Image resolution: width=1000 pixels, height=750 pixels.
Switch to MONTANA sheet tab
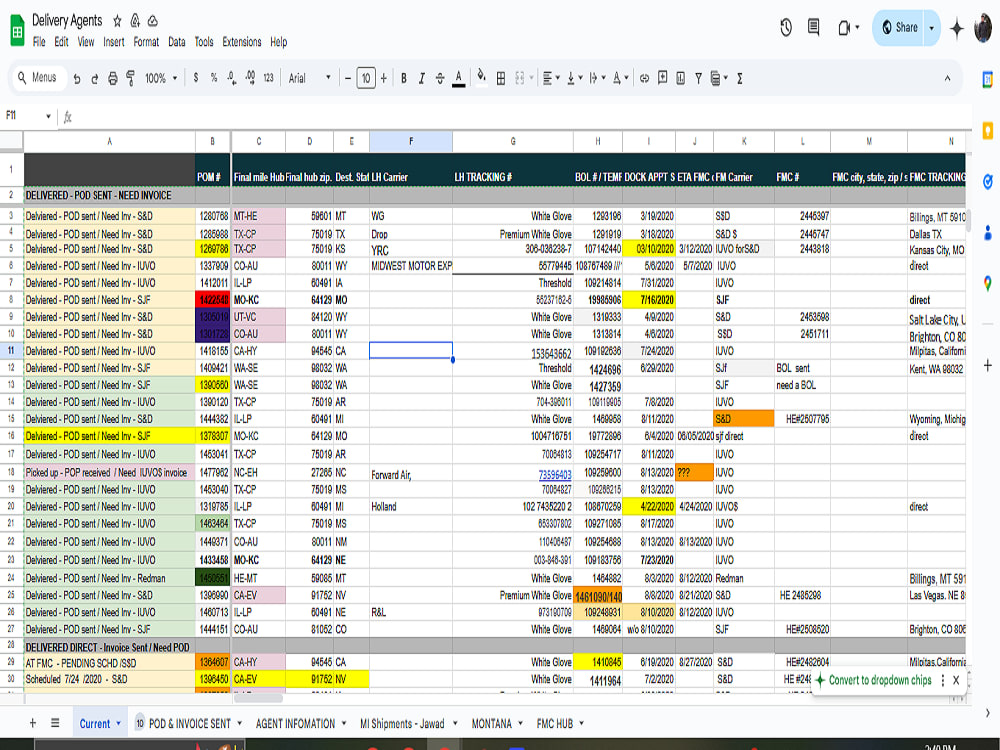[491, 724]
